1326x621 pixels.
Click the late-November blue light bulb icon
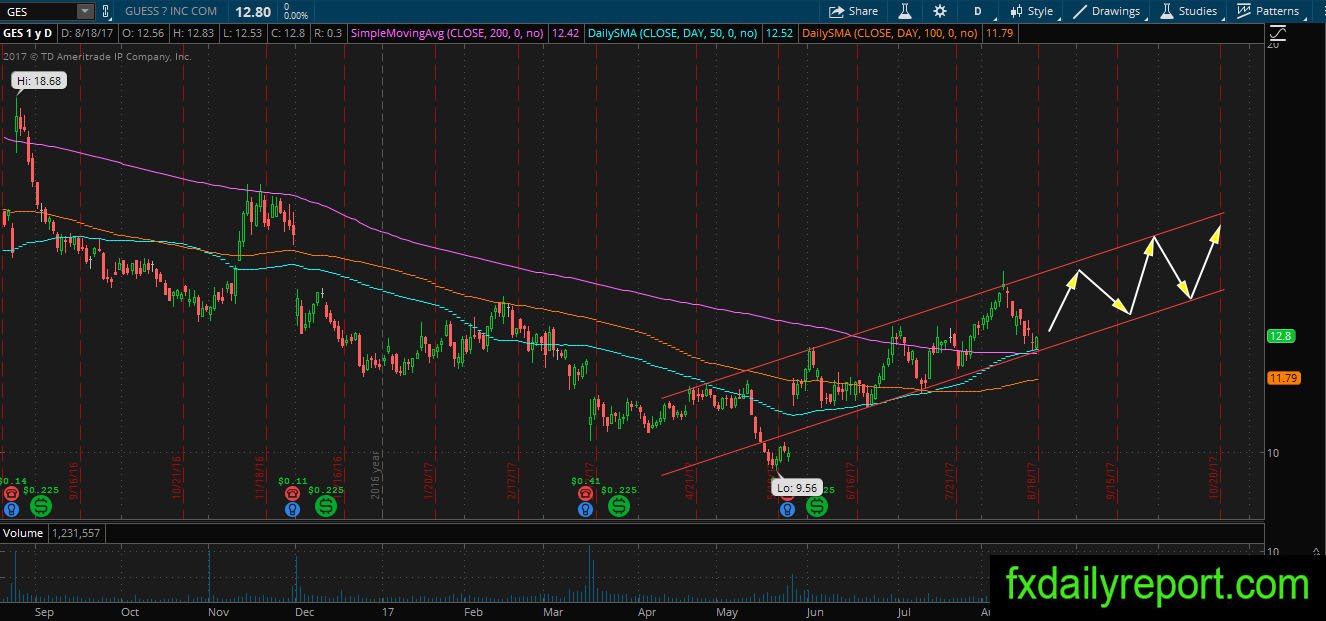[x=291, y=508]
